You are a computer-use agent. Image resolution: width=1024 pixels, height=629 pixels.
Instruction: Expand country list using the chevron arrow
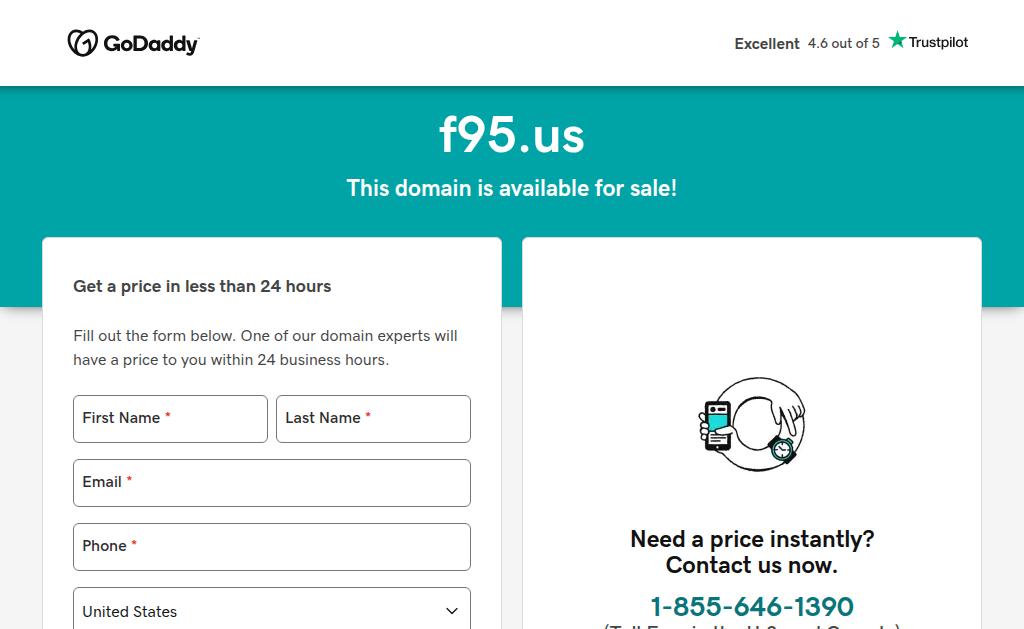click(x=452, y=611)
